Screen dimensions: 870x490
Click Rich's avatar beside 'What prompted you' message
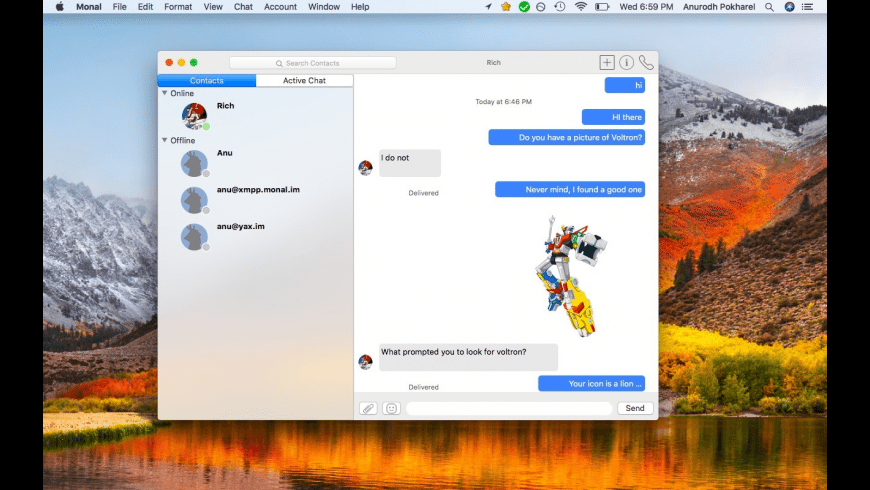[x=365, y=362]
